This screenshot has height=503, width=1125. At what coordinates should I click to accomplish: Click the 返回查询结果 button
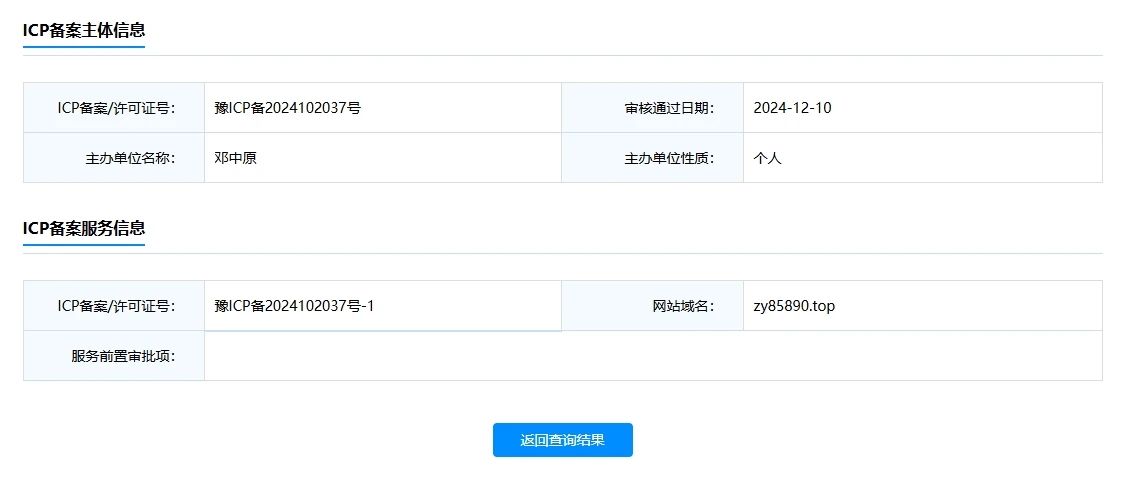click(562, 440)
